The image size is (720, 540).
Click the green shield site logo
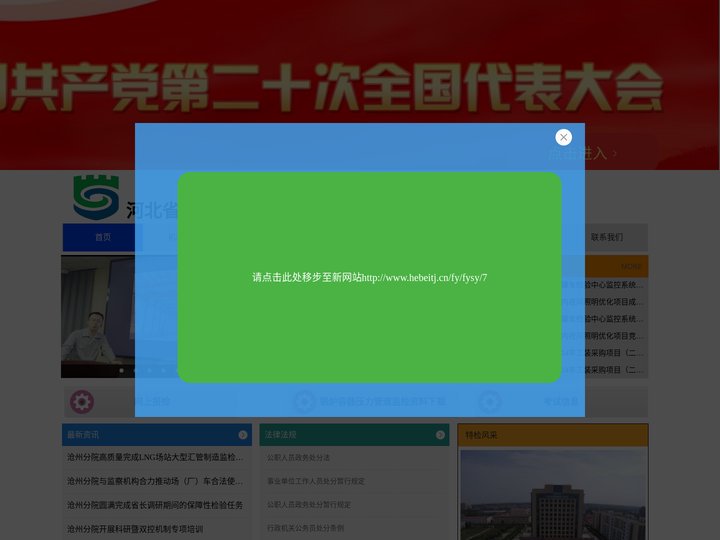pos(96,197)
